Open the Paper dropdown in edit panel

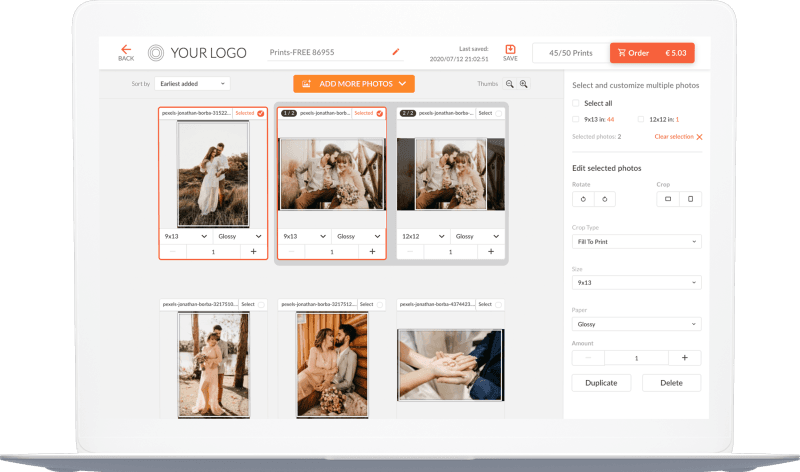(636, 324)
